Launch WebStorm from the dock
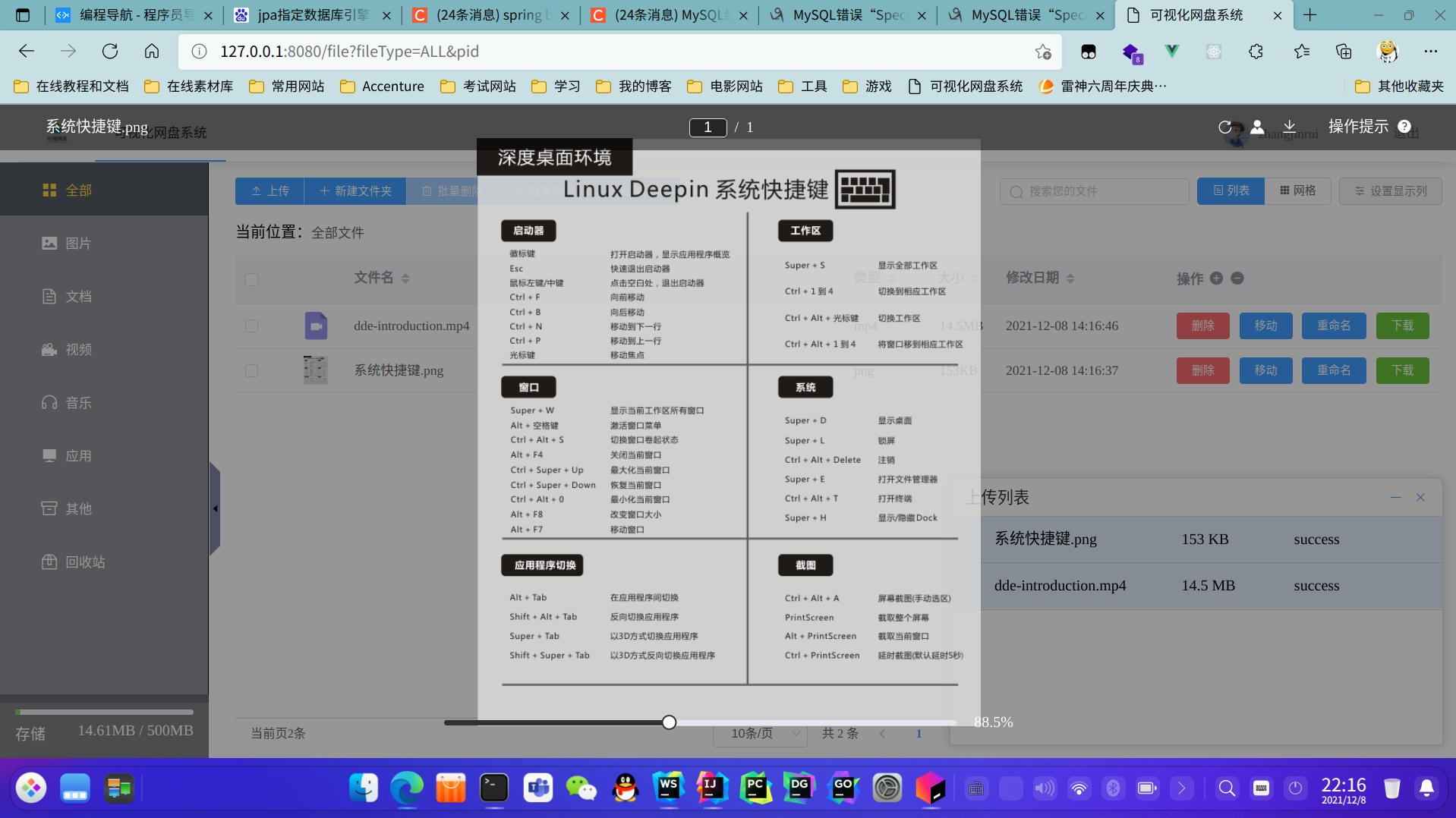This screenshot has width=1456, height=818. (x=669, y=788)
